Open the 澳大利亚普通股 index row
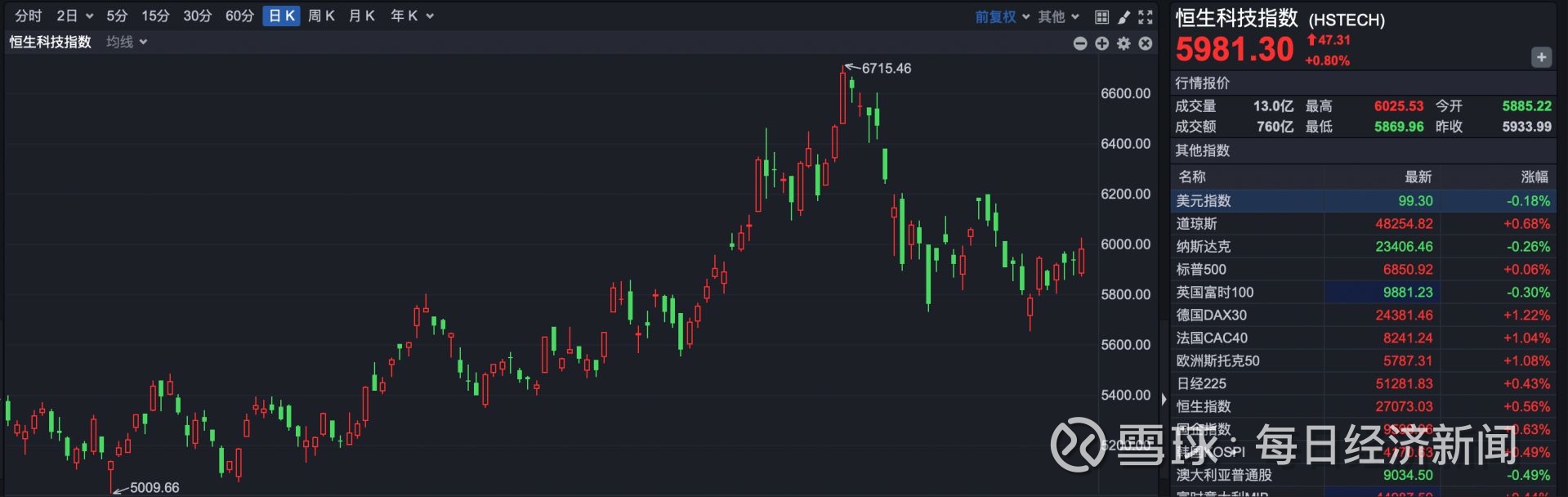 click(x=1363, y=475)
